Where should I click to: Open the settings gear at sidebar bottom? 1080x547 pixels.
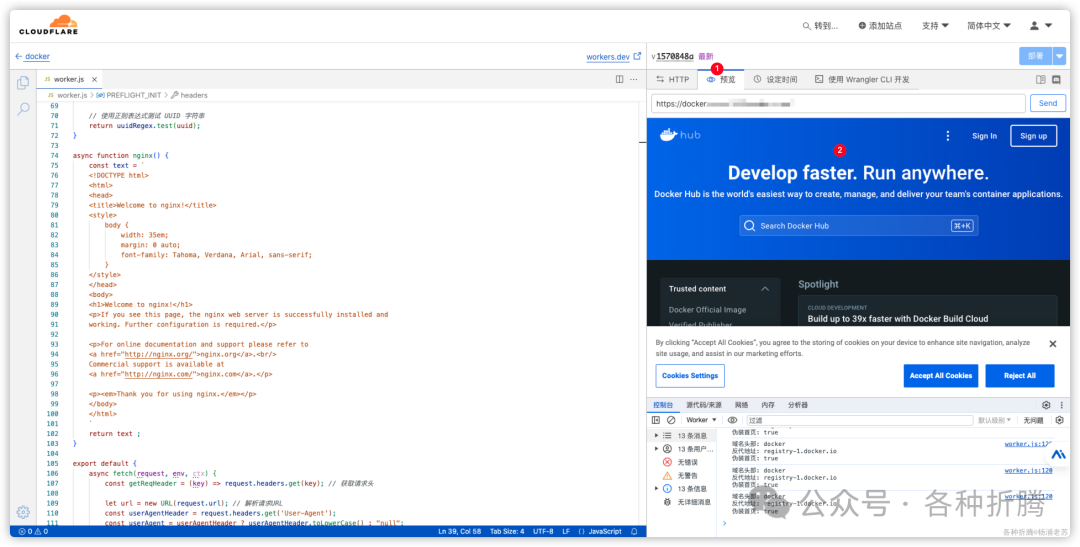click(23, 511)
